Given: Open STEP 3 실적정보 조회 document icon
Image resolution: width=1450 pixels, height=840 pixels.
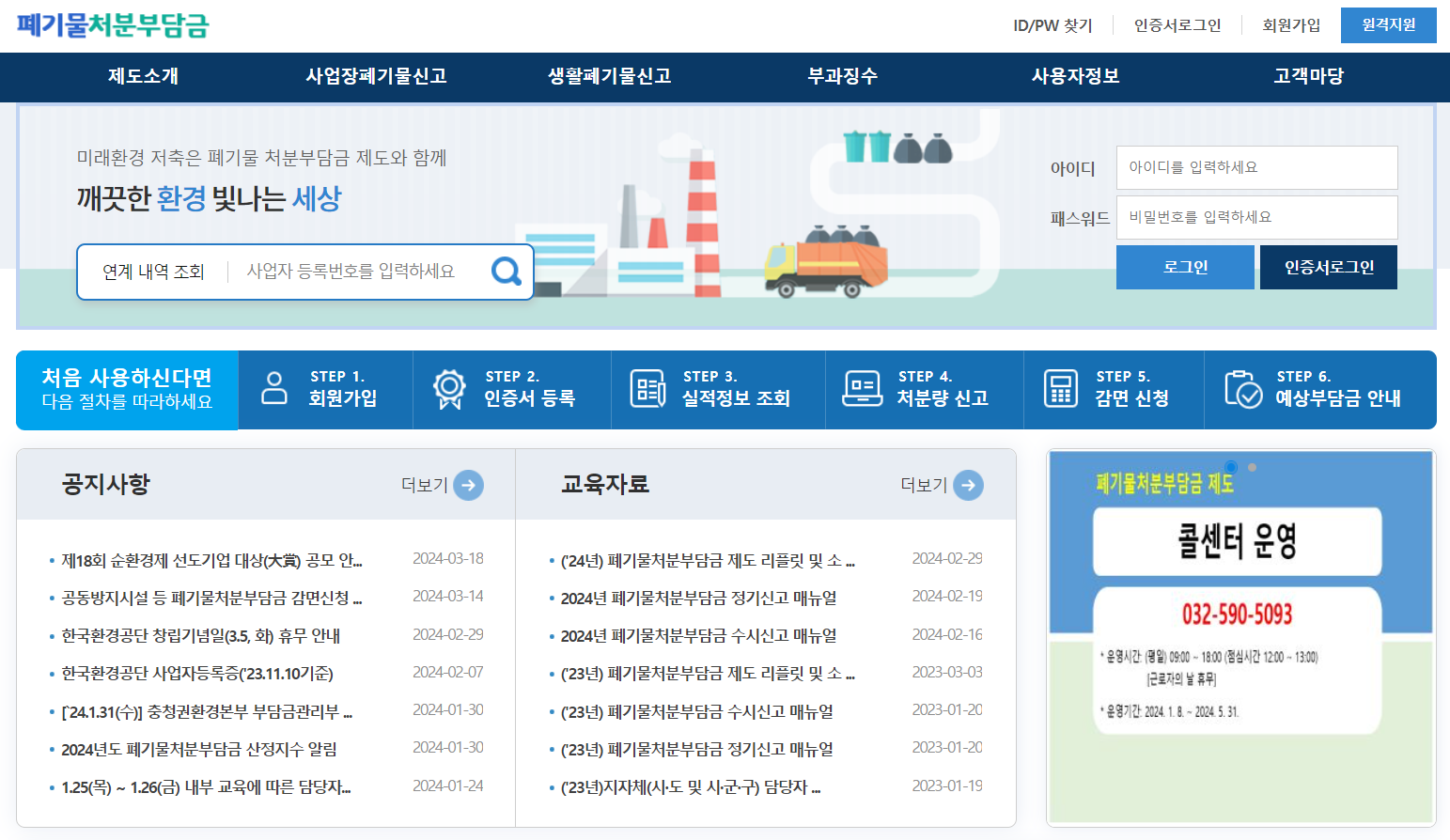Looking at the screenshot, I should tap(647, 389).
